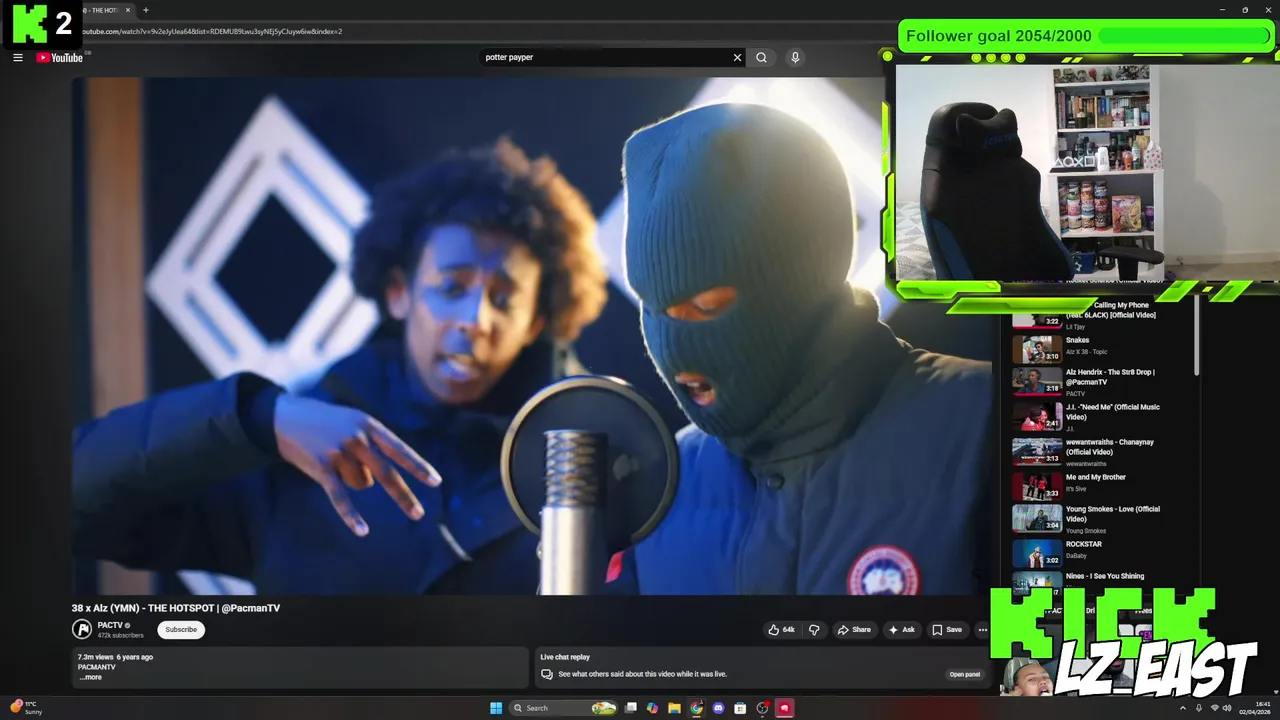Open Task View on the taskbar

(631, 708)
